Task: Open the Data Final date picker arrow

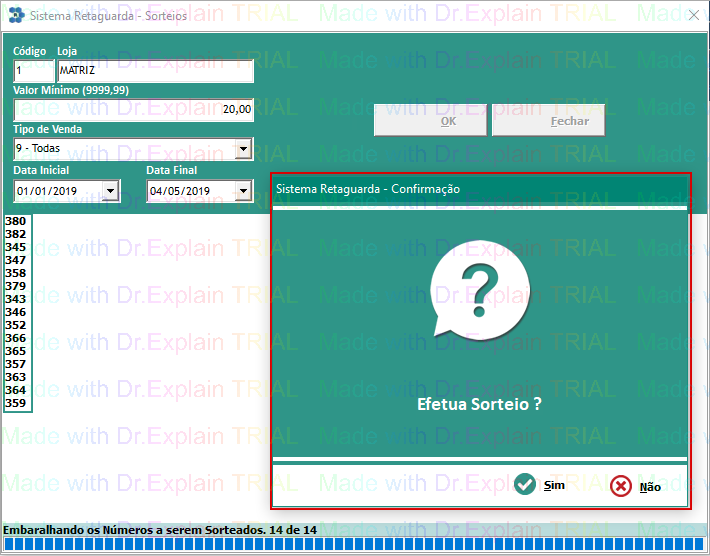Action: tap(242, 191)
